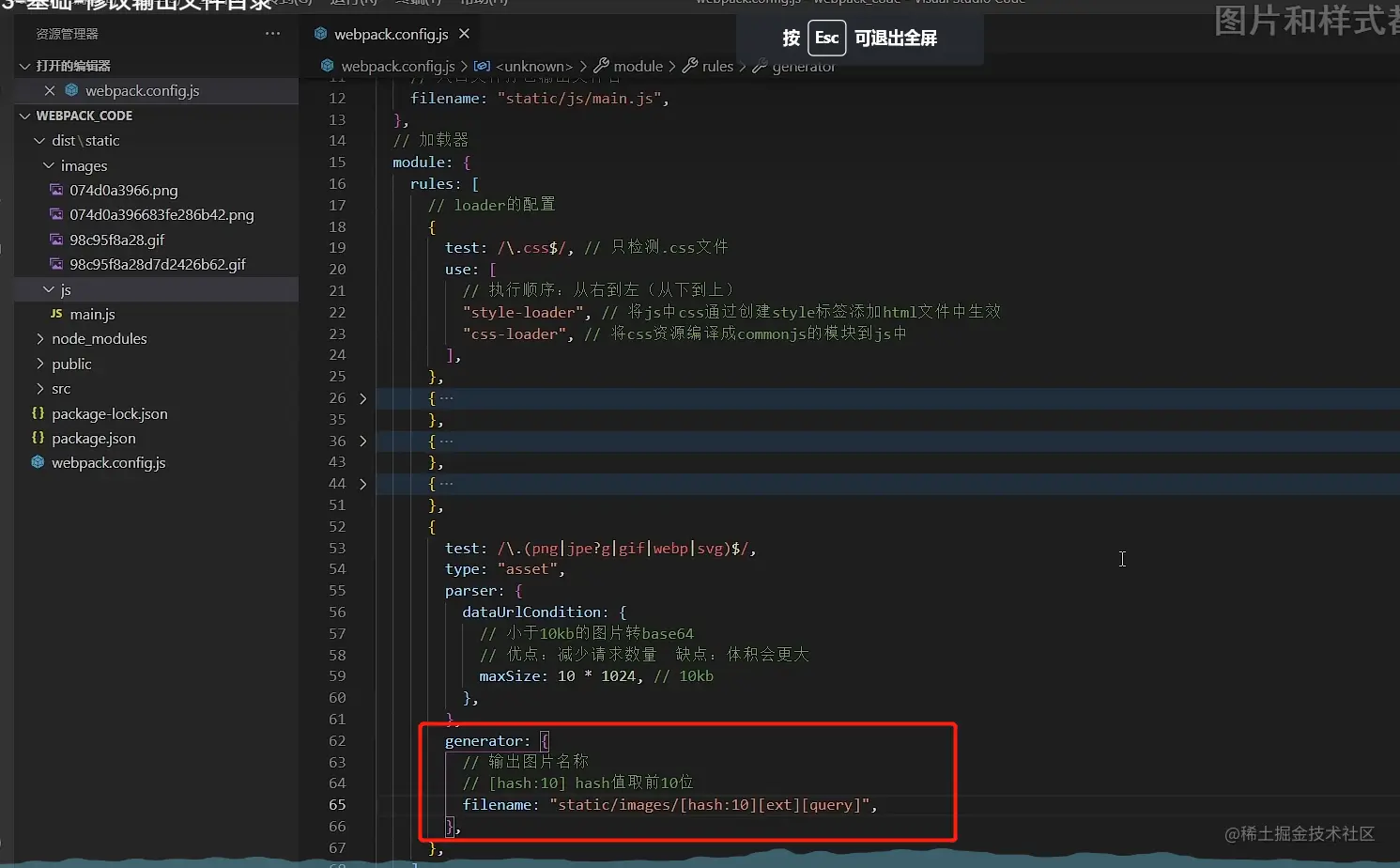Click the image icon beside 98c95f8a28d7d2426b62.gif
Image resolution: width=1400 pixels, height=868 pixels.
click(x=56, y=264)
